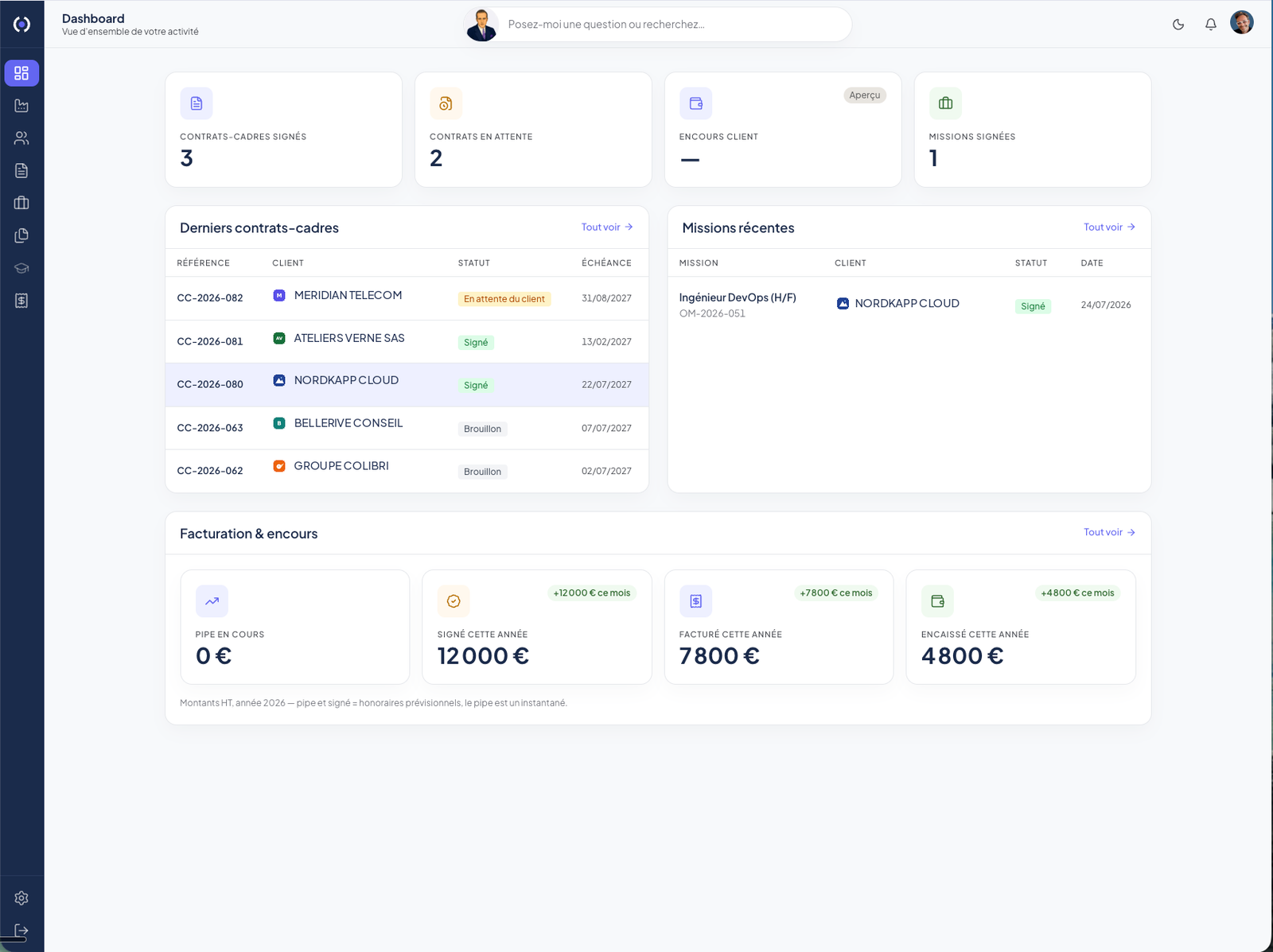Click the logout icon in sidebar
The height and width of the screenshot is (952, 1273).
point(21,931)
